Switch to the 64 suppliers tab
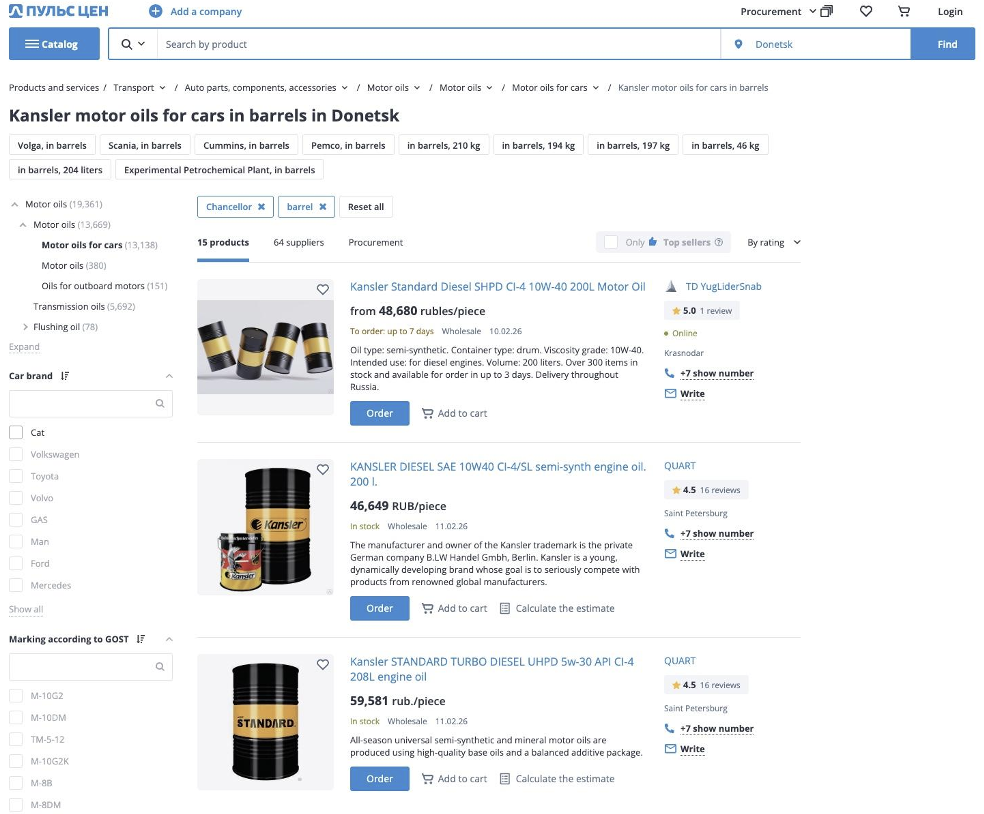This screenshot has height=814, width=984. (x=299, y=242)
